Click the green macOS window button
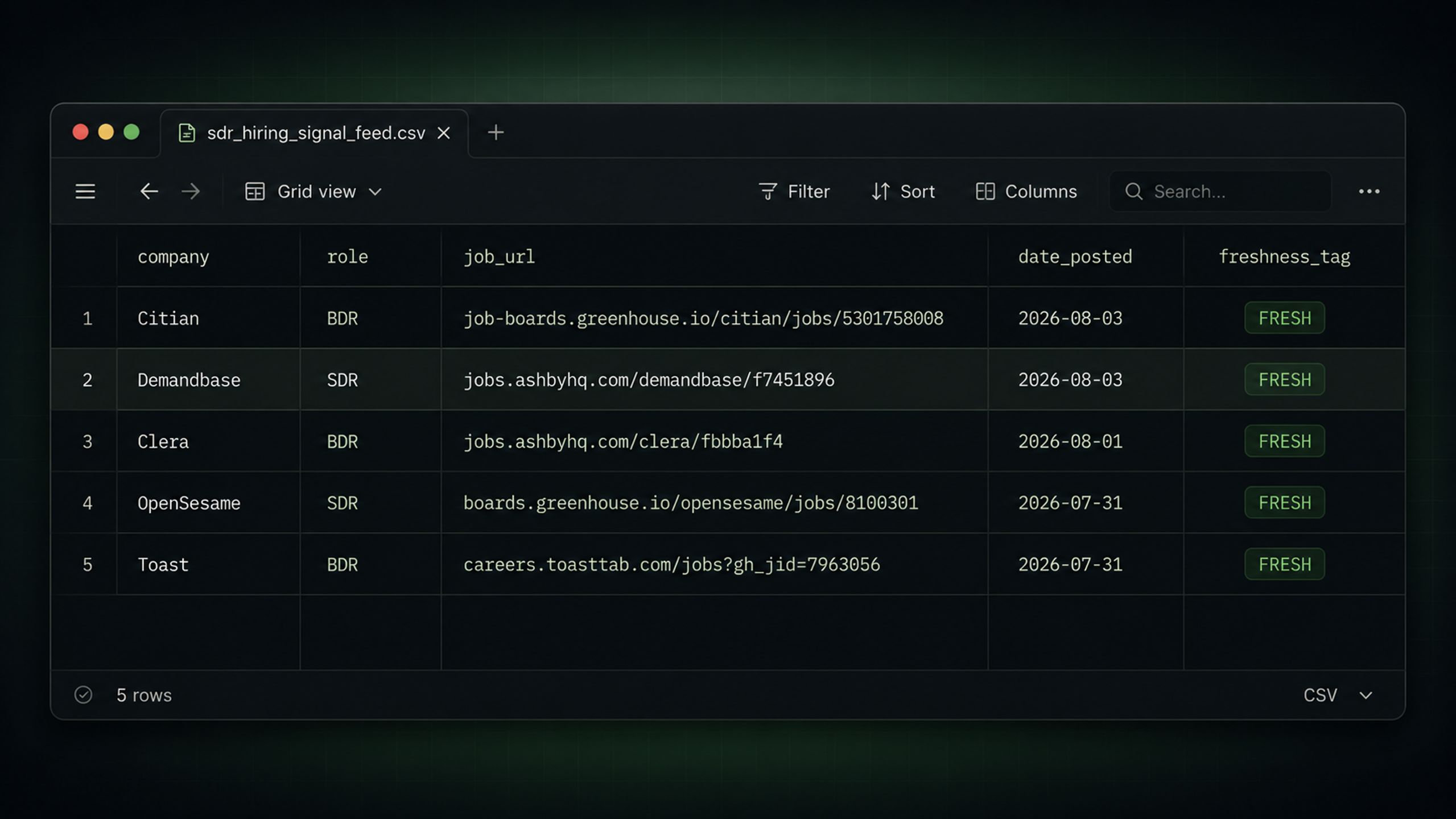This screenshot has width=1456, height=819. [x=131, y=132]
